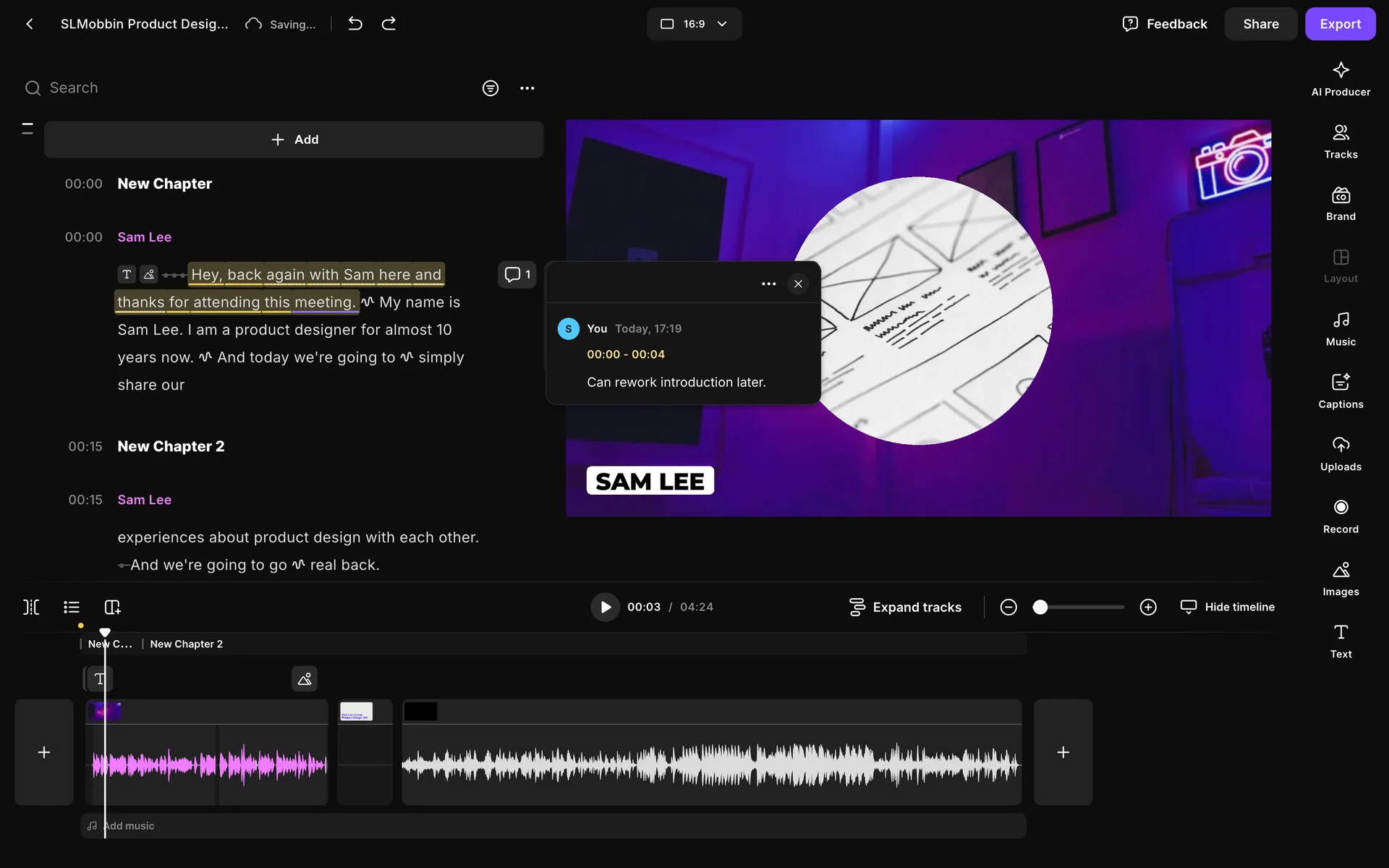Toggle Expand tracks view

point(905,607)
